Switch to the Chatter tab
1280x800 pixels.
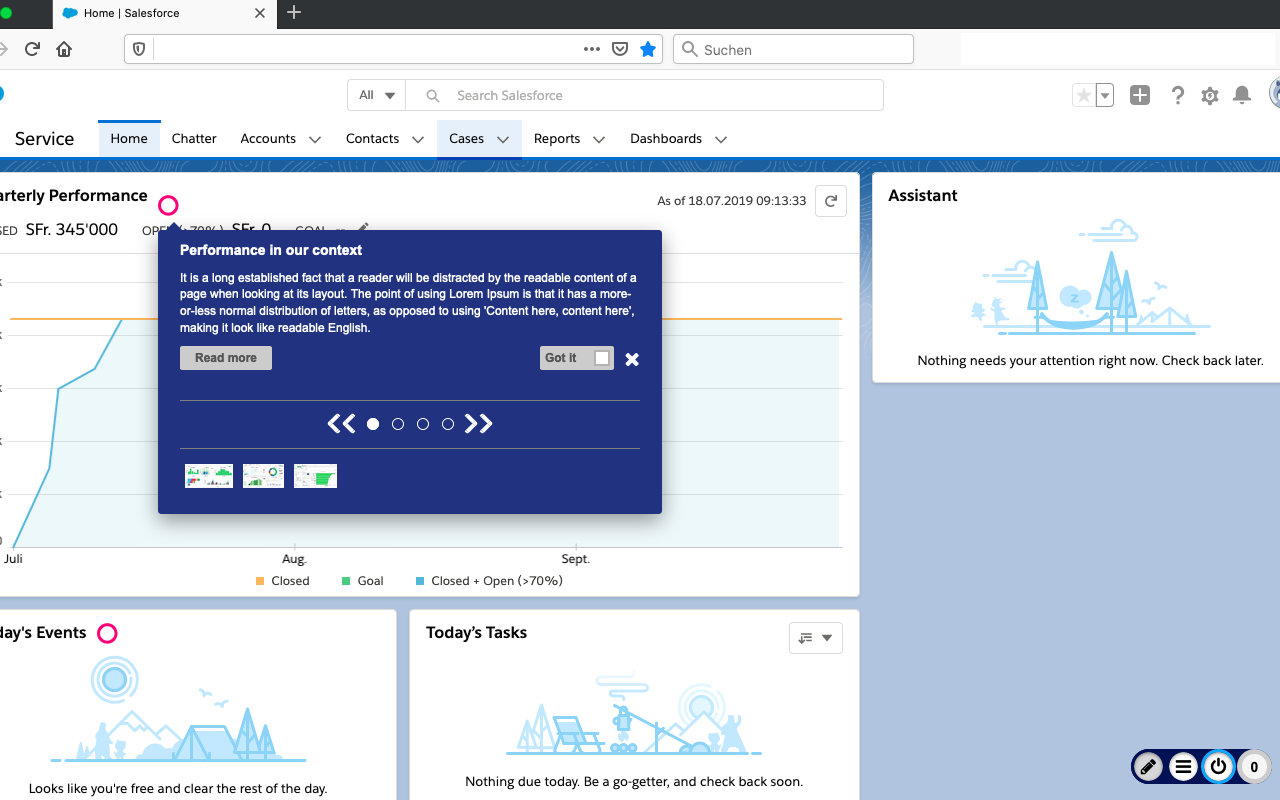(194, 139)
